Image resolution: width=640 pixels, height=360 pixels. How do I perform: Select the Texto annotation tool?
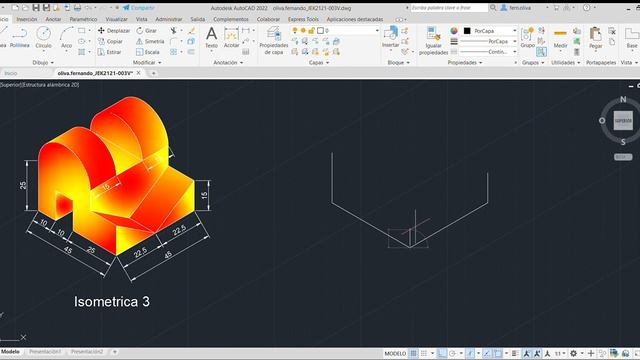click(x=211, y=38)
